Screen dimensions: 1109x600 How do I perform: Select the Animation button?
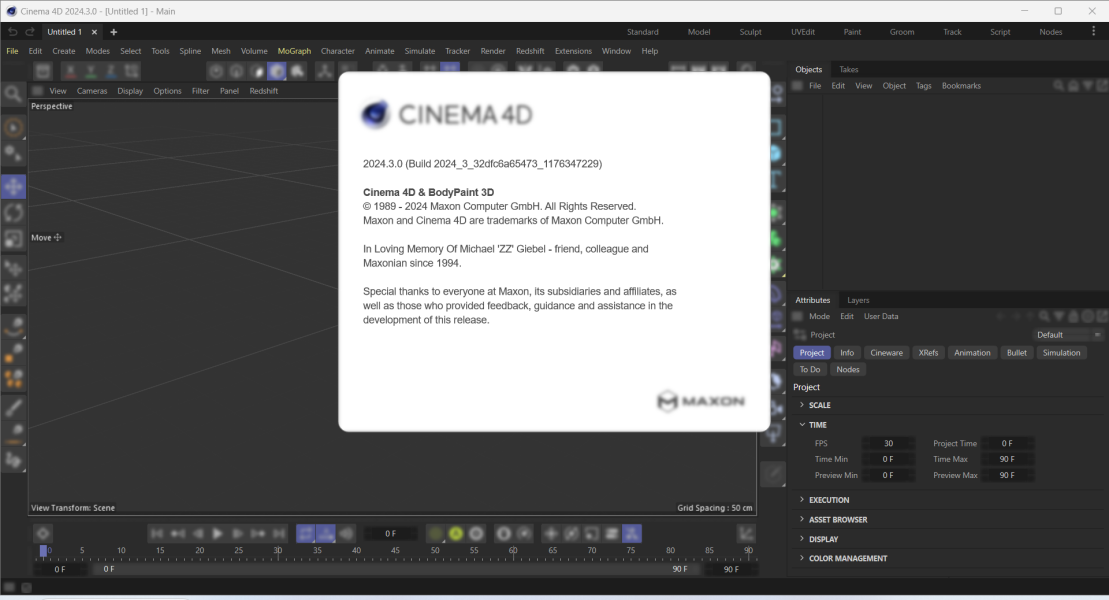[x=972, y=352]
